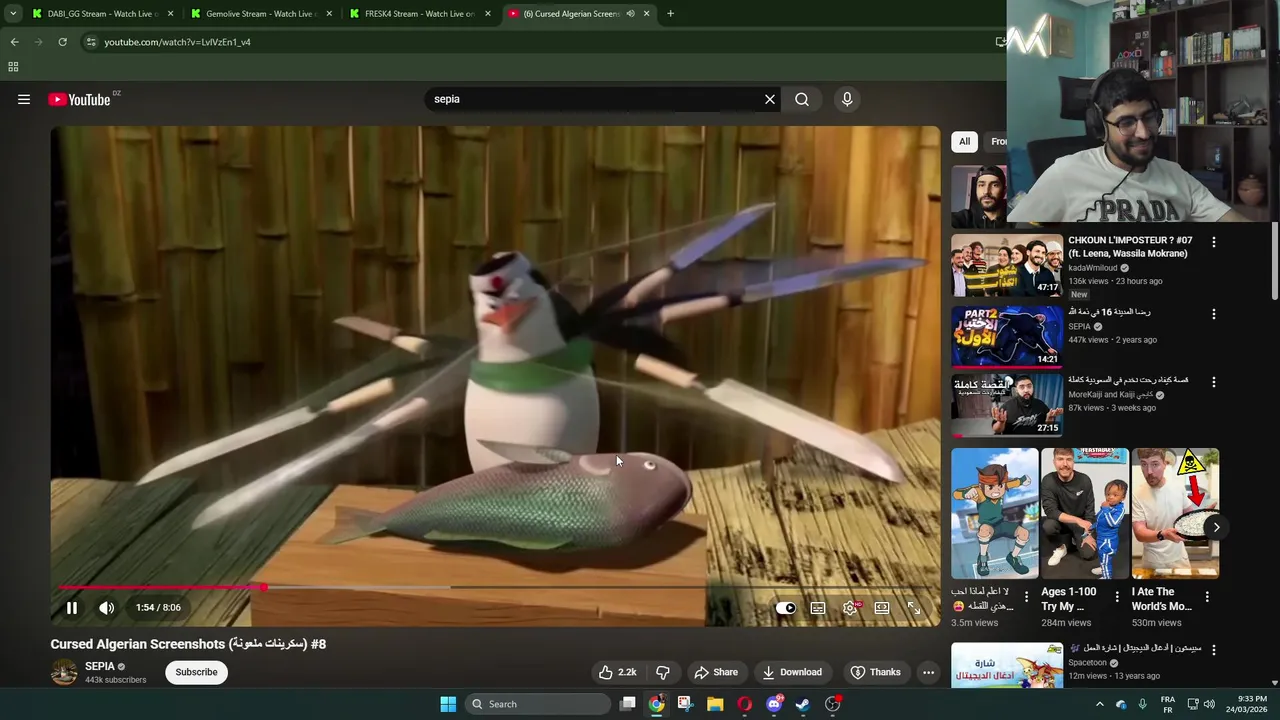Open the YouTube guide hamburger menu
The image size is (1280, 720).
pyautogui.click(x=24, y=99)
